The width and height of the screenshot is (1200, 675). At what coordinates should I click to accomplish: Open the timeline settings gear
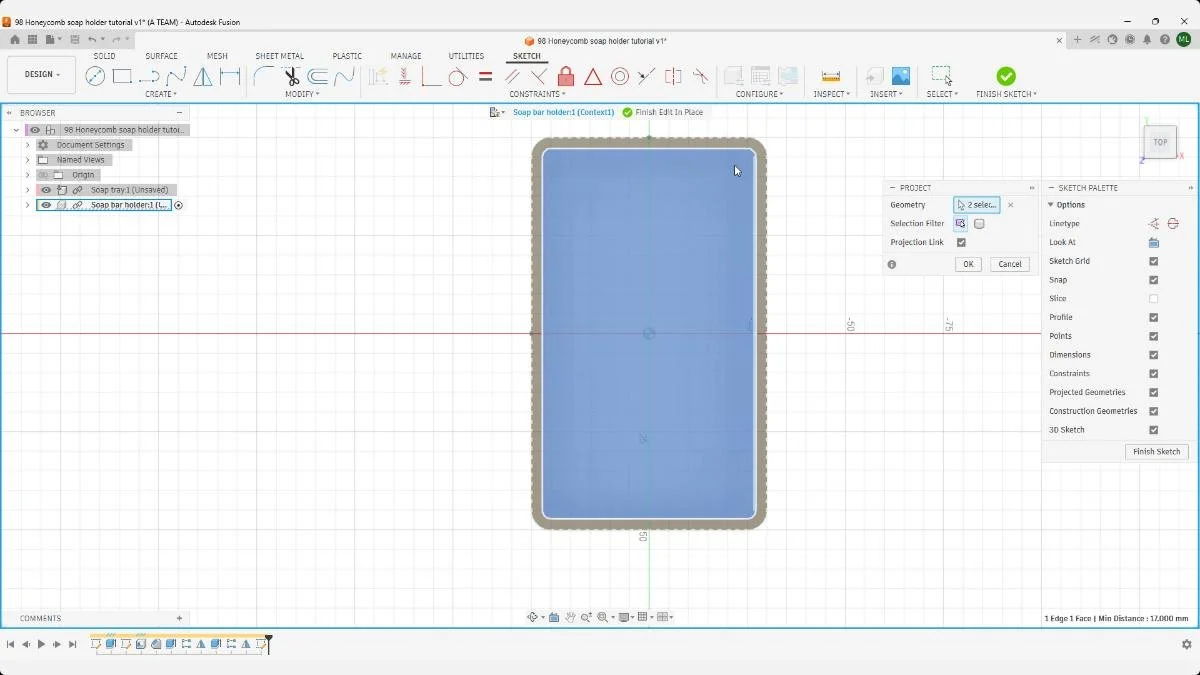coord(1186,645)
